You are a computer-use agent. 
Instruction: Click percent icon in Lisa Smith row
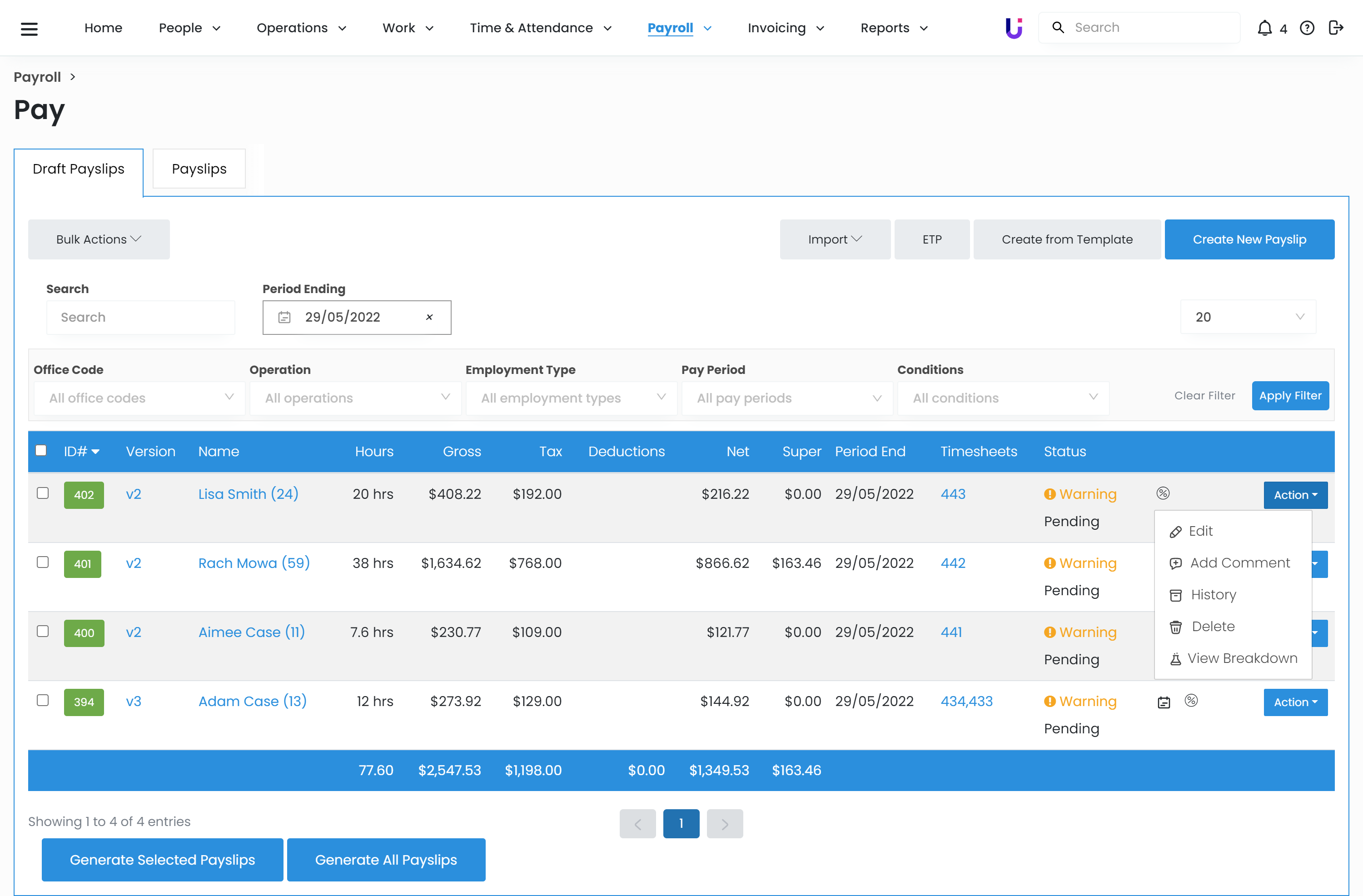[1163, 493]
